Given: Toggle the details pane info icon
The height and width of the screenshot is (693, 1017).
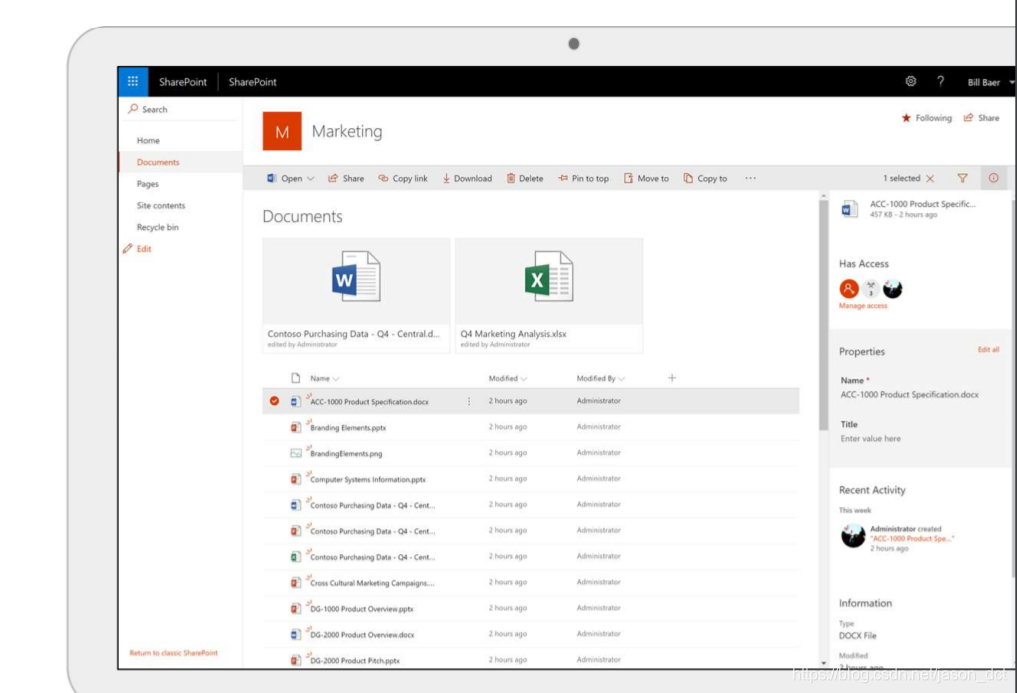Looking at the screenshot, I should tap(994, 178).
